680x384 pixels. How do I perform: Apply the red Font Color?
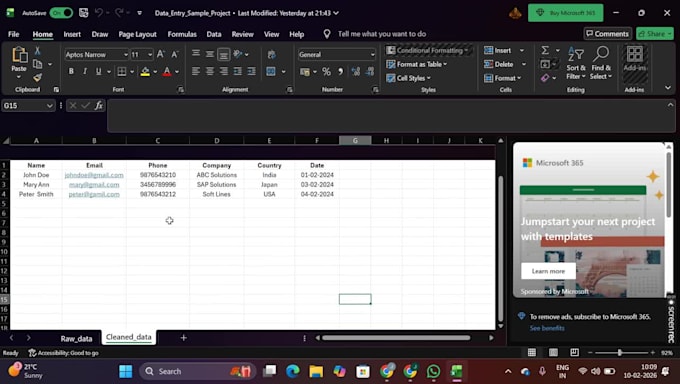pos(167,72)
